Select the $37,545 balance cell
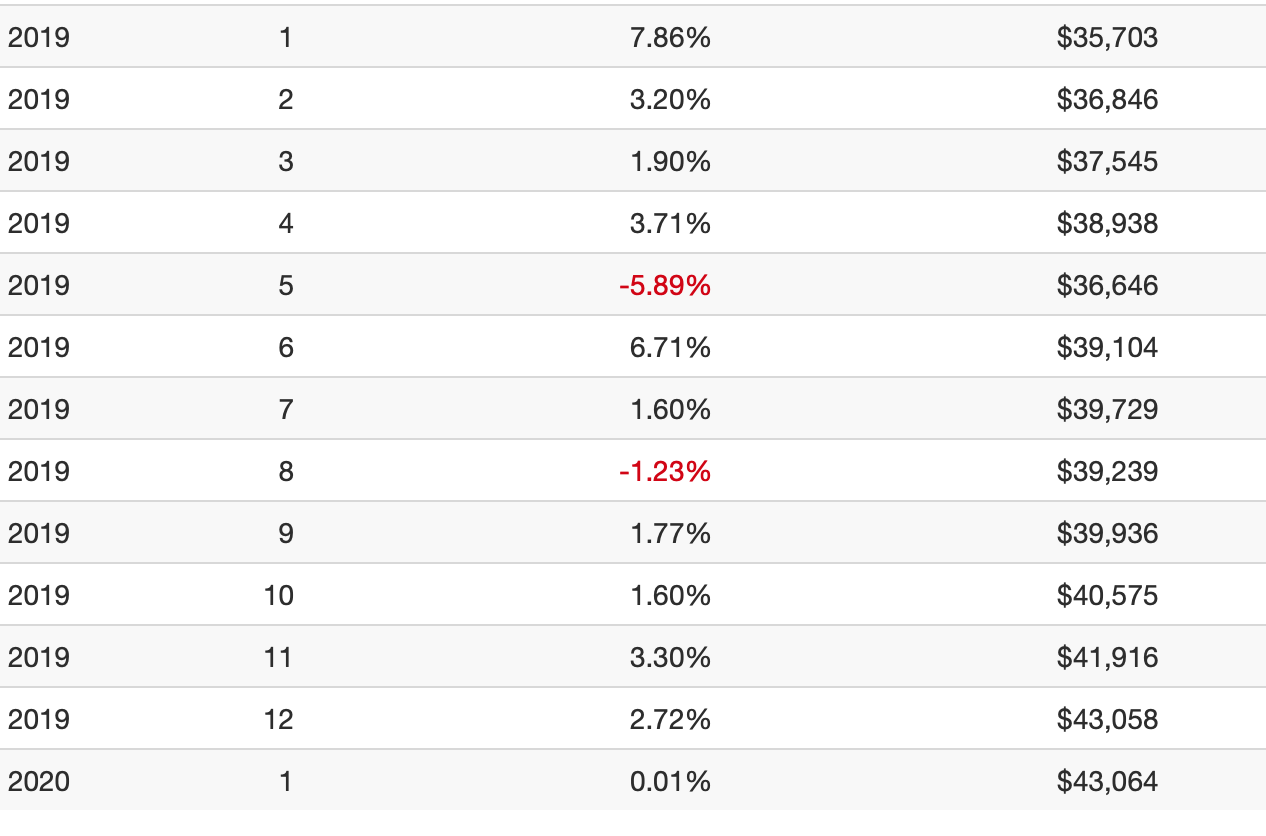The height and width of the screenshot is (836, 1266). (x=1107, y=161)
